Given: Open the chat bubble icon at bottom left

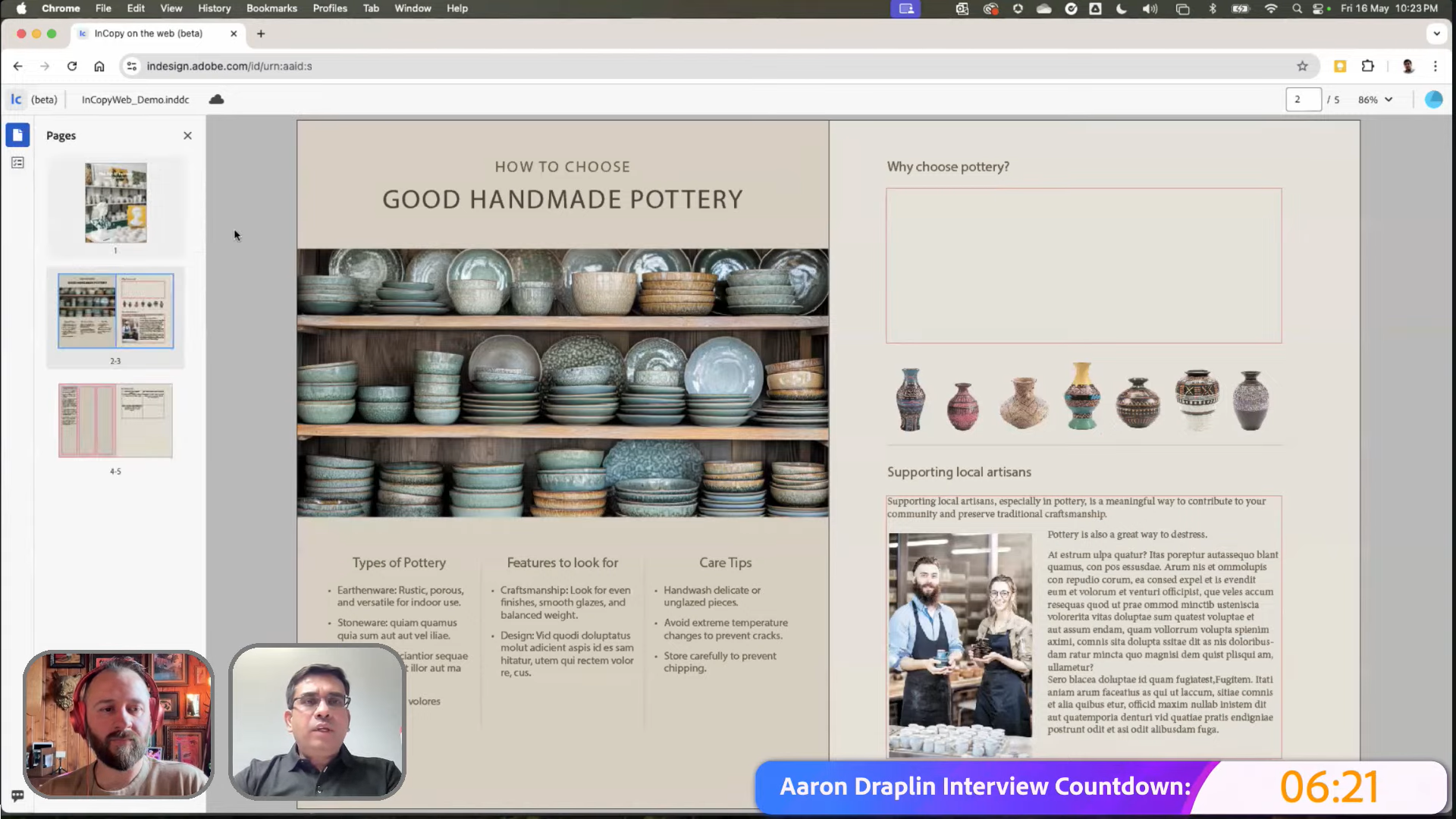Looking at the screenshot, I should click(x=17, y=795).
